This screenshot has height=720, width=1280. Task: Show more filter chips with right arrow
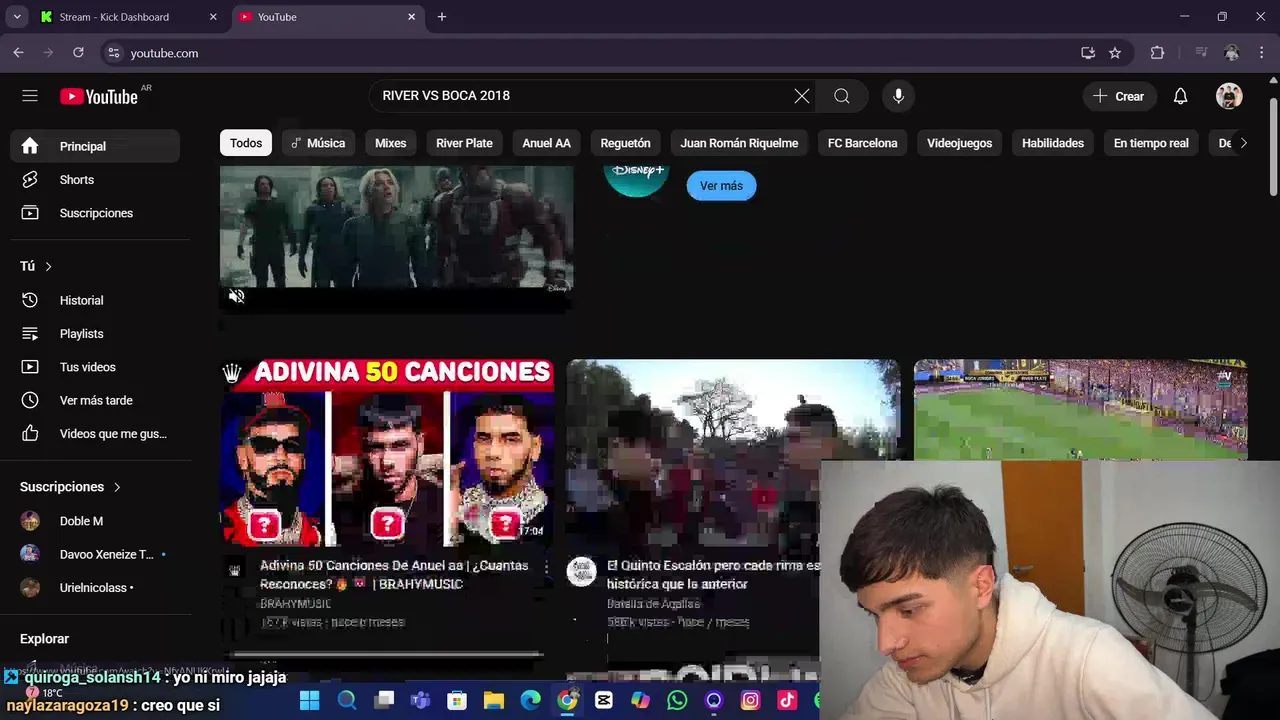1243,143
